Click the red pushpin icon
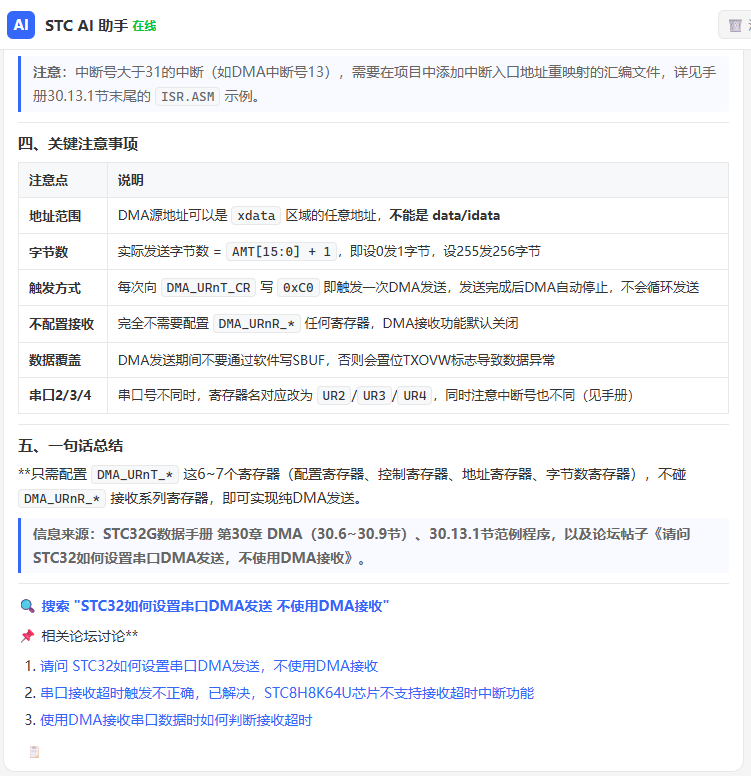This screenshot has width=751, height=776. 27,635
